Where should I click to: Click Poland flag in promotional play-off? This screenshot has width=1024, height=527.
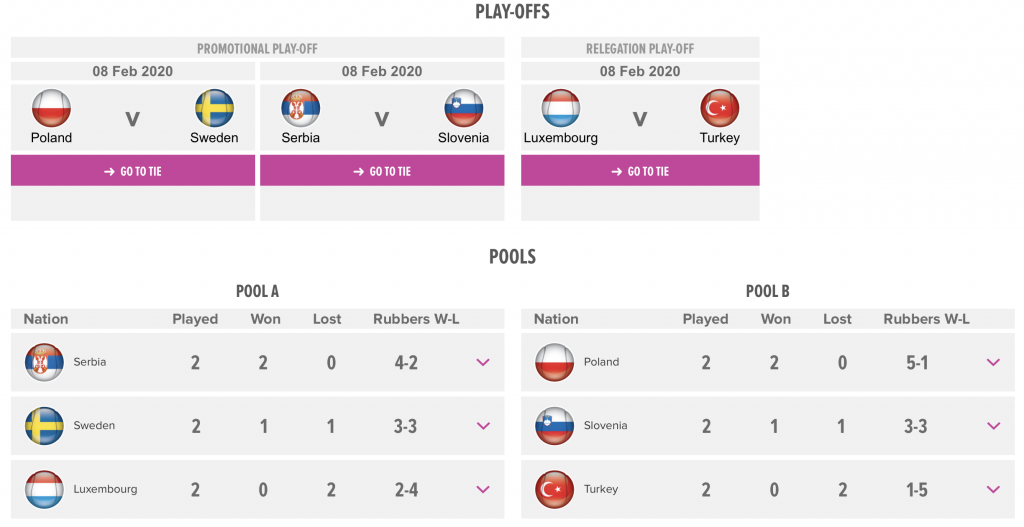click(x=51, y=108)
